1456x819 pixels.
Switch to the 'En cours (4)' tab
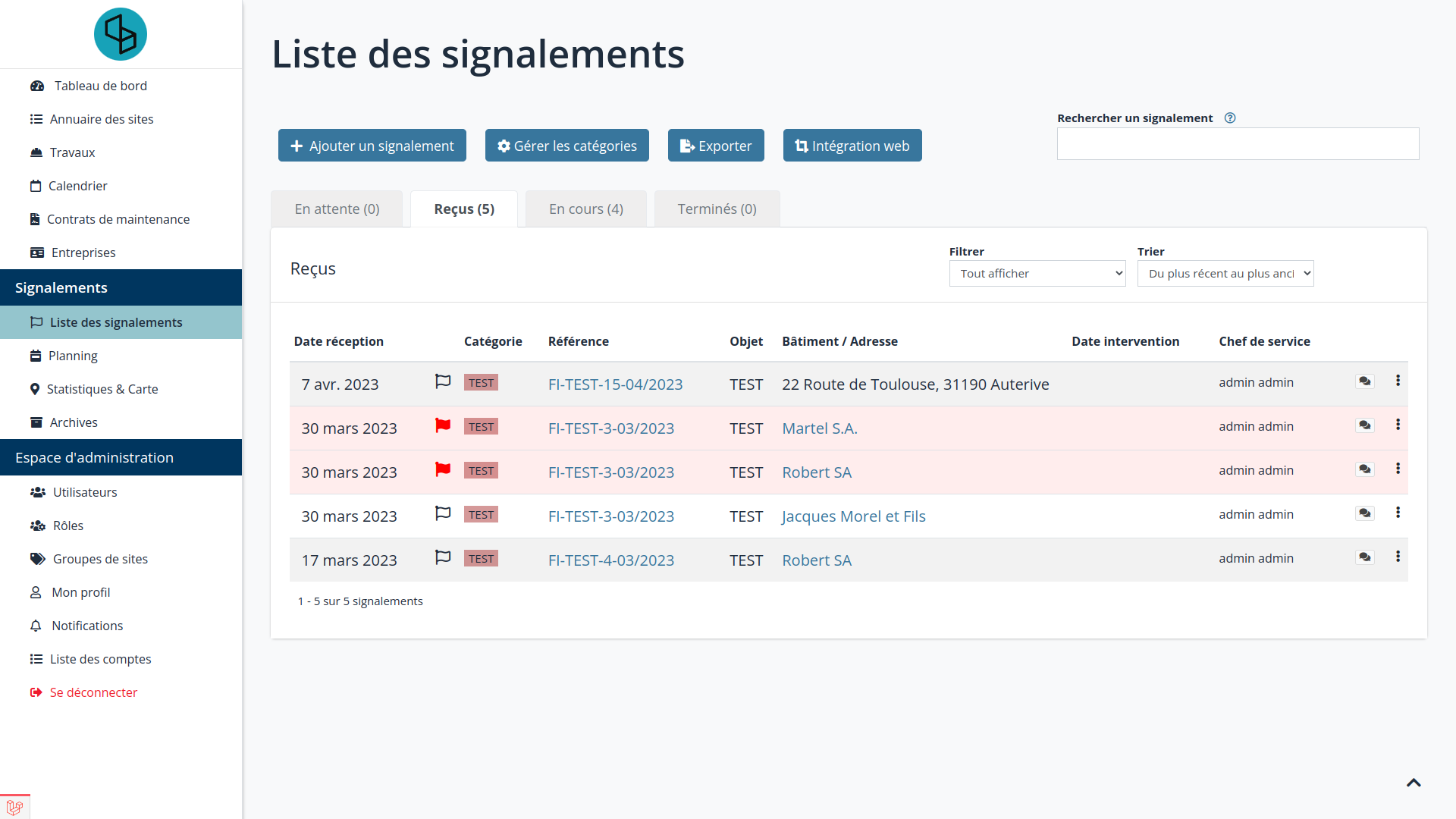click(585, 209)
